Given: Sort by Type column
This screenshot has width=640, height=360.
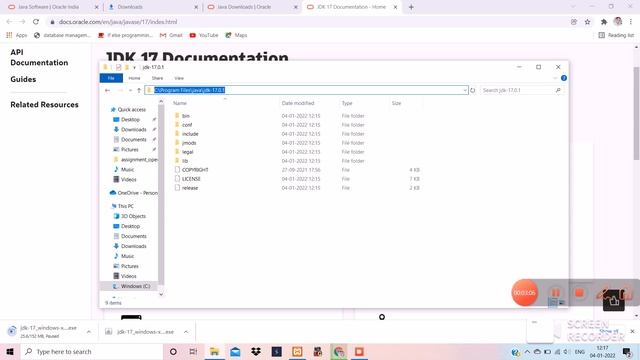Looking at the screenshot, I should coord(347,103).
